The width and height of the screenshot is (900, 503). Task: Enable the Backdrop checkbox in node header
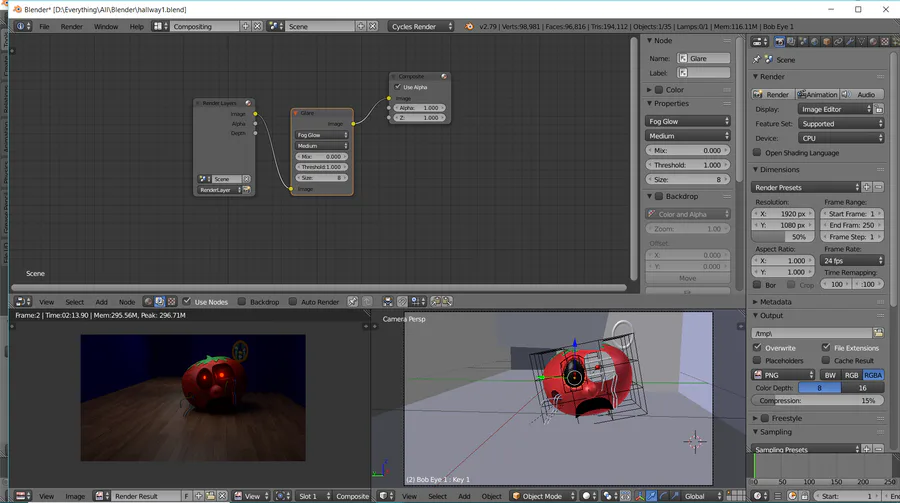241,301
